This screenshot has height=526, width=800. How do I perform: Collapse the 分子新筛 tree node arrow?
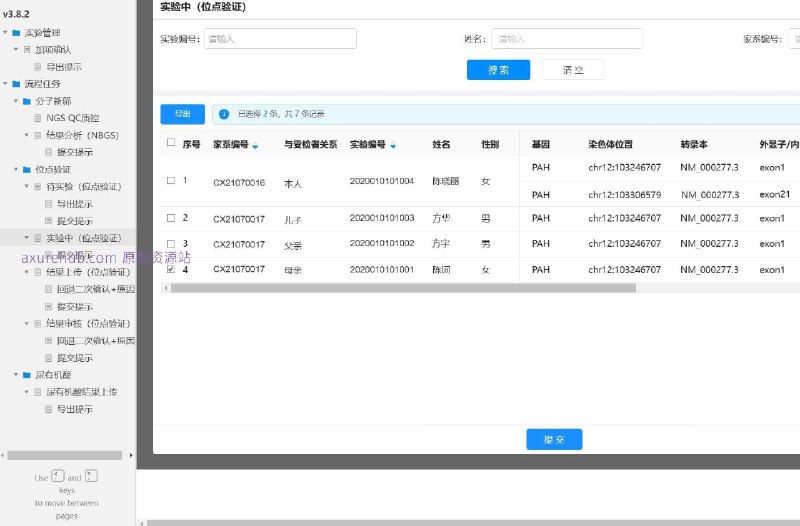(16, 101)
